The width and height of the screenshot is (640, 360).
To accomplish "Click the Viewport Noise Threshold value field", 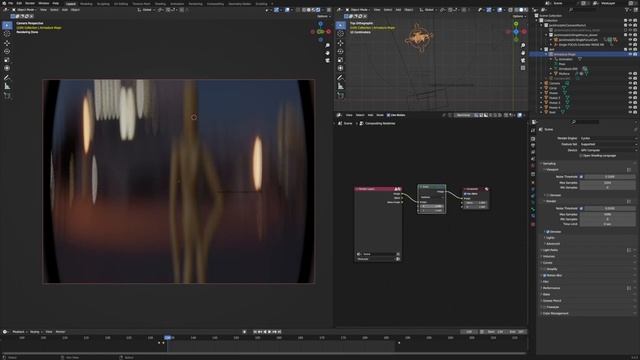I will click(x=609, y=177).
